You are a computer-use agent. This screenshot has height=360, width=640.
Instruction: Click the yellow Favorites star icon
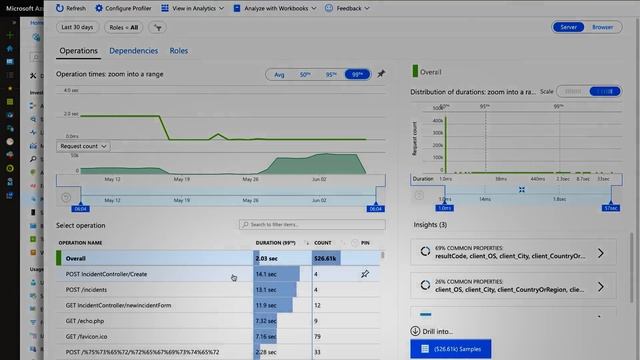(x=10, y=88)
